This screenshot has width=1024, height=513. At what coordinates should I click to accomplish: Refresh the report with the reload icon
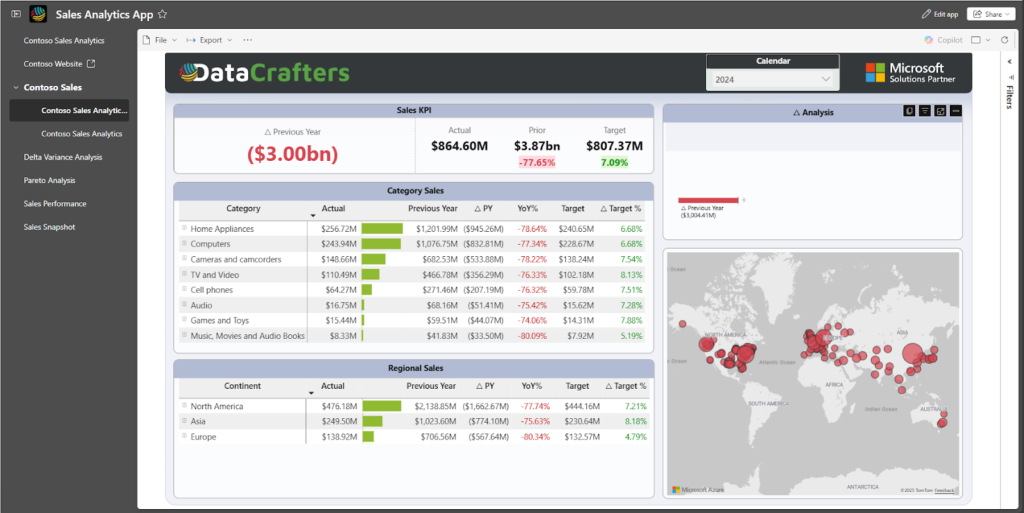tap(1004, 40)
